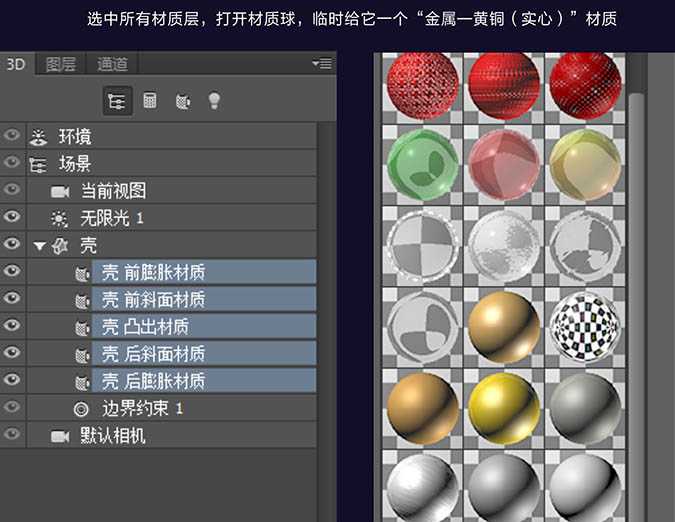Viewport: 675px width, 522px height.
Task: Select the 默认相机 row
Action: click(172, 435)
